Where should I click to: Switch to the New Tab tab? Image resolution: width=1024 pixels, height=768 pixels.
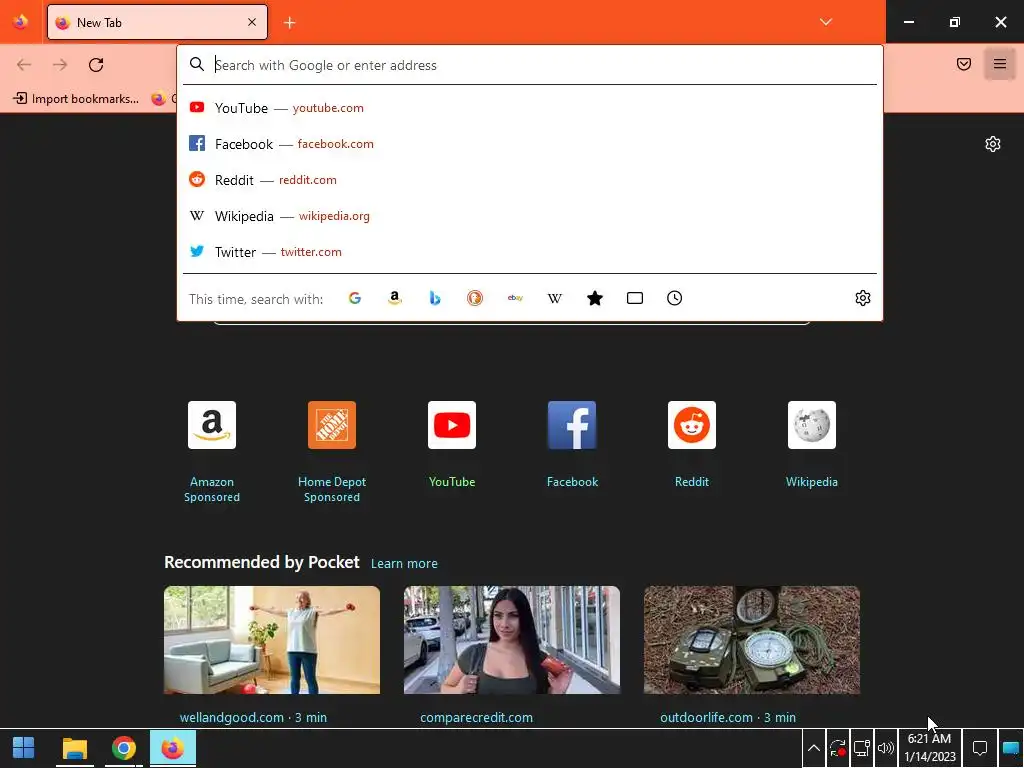[x=157, y=22]
